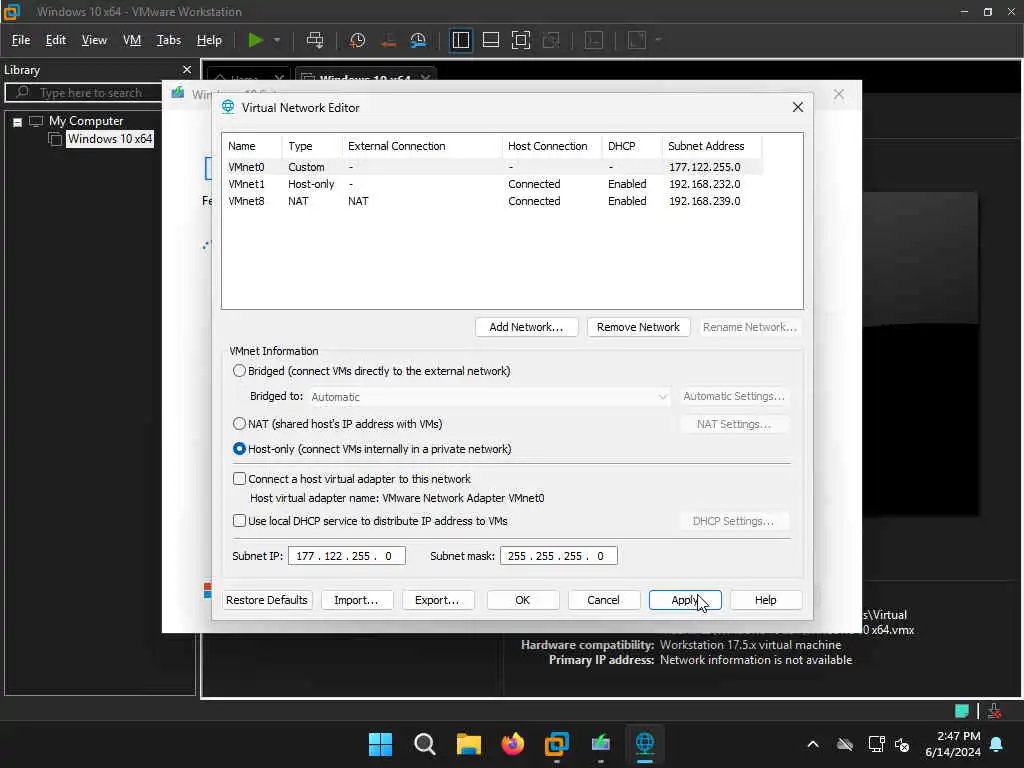Click the Library search field
Image resolution: width=1024 pixels, height=768 pixels.
84,93
